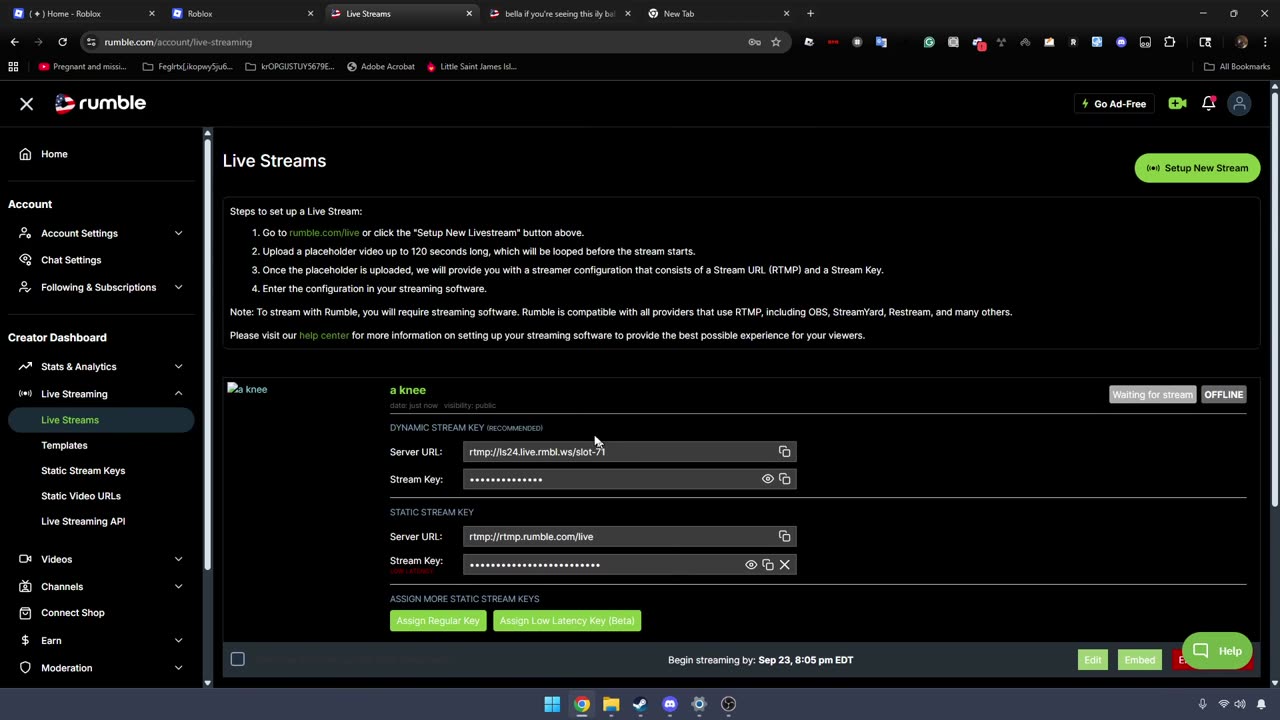The image size is (1280, 720).
Task: Open the help center link
Action: tap(324, 336)
